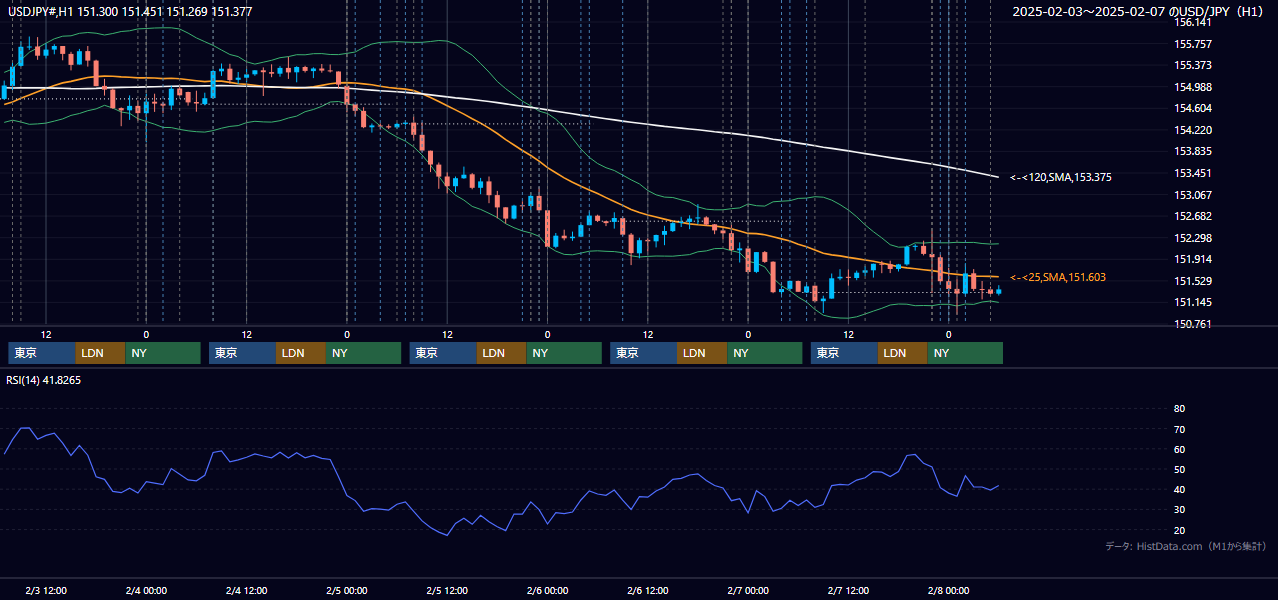Image resolution: width=1278 pixels, height=600 pixels.
Task: Click the 151.529 price axis label
Action: [1192, 281]
